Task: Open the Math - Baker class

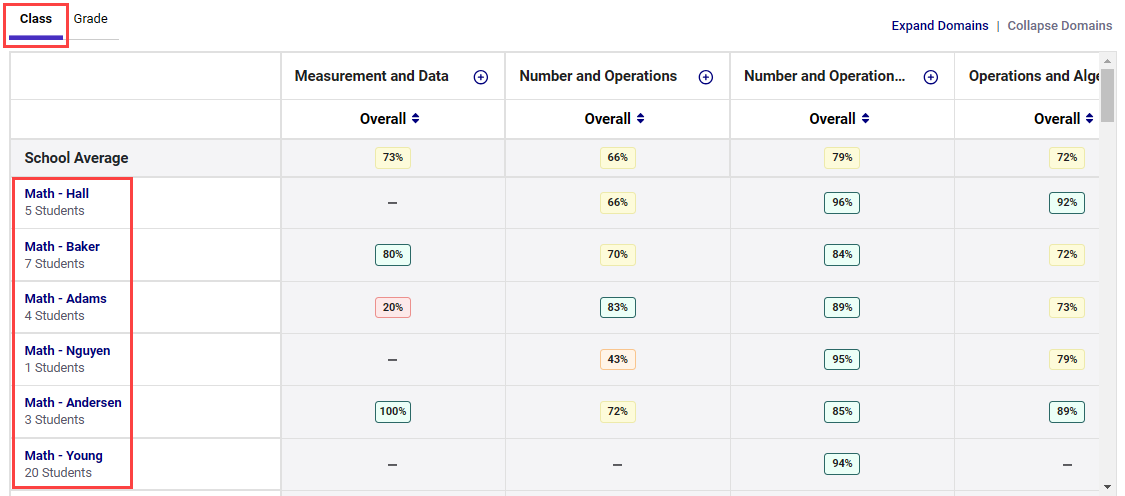Action: [x=62, y=247]
